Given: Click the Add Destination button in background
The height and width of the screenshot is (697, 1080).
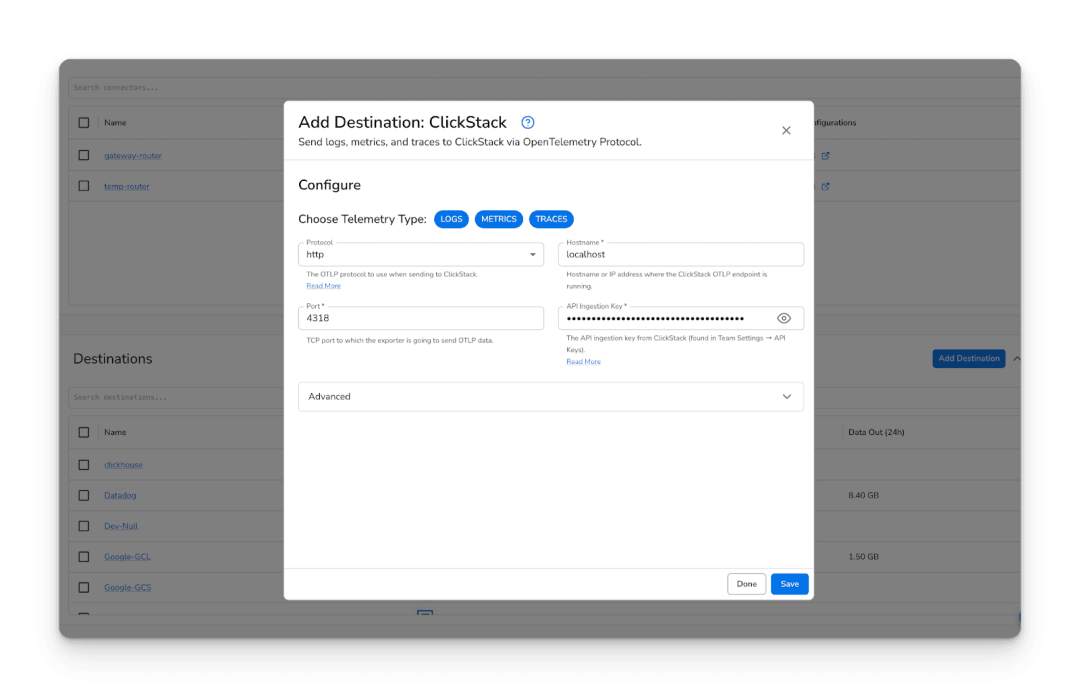Looking at the screenshot, I should 968,358.
